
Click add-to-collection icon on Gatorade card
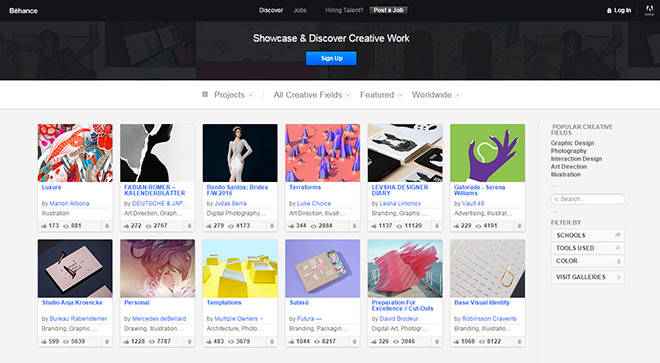(519, 226)
